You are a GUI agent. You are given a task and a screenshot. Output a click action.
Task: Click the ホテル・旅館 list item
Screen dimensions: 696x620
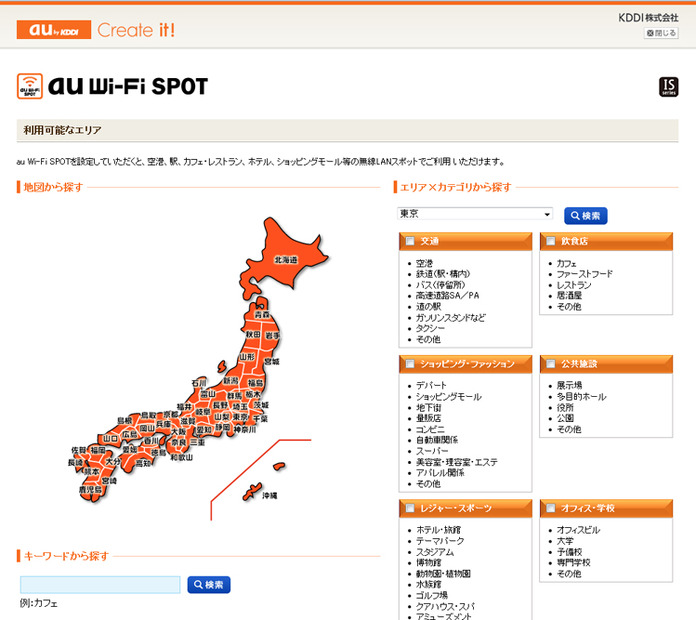[x=439, y=530]
